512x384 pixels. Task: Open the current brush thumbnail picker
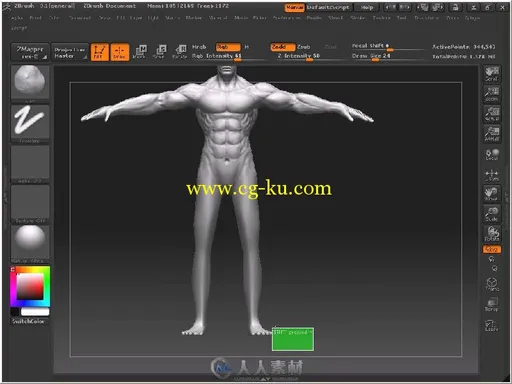point(30,82)
